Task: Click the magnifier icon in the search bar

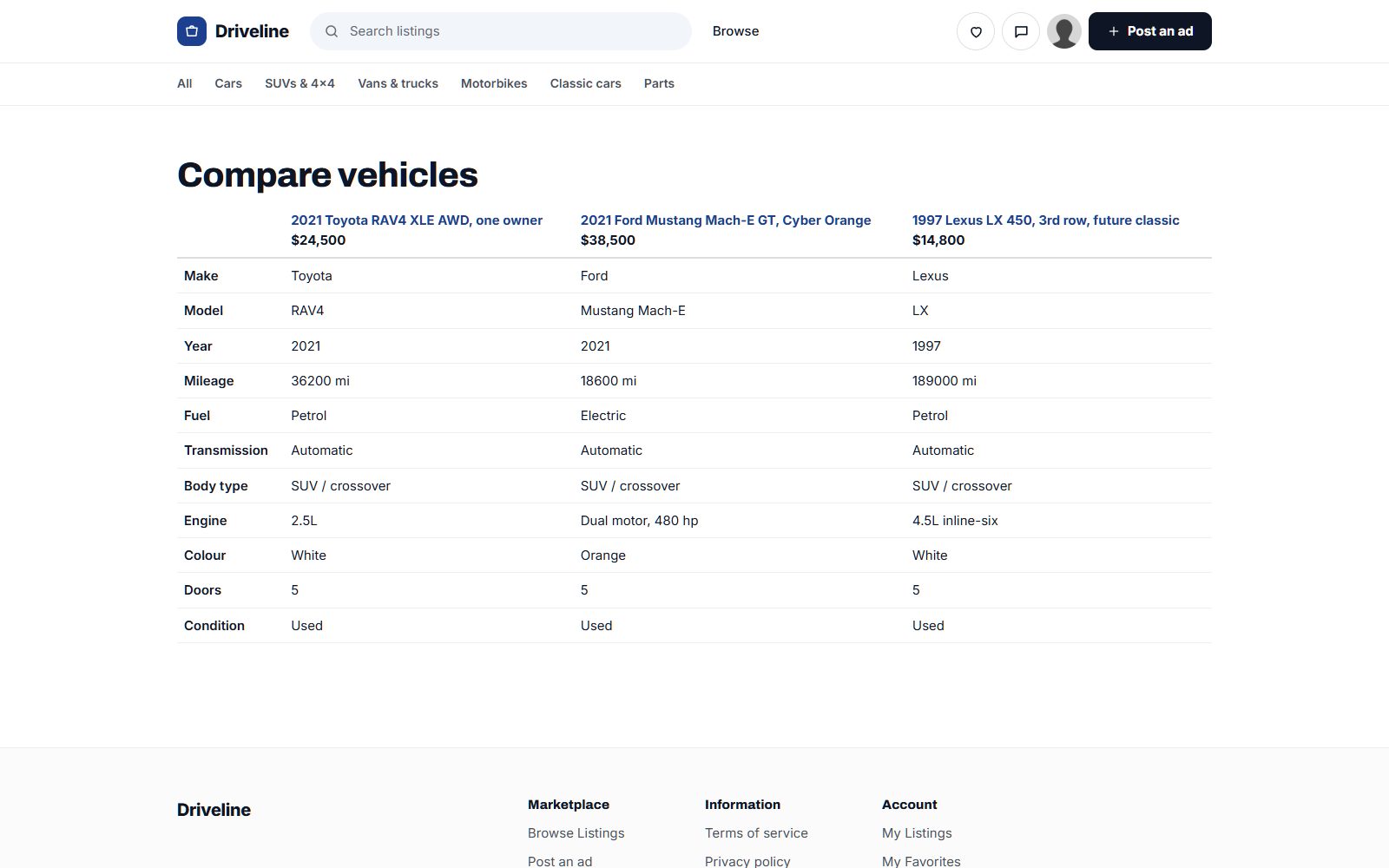Action: coord(332,31)
